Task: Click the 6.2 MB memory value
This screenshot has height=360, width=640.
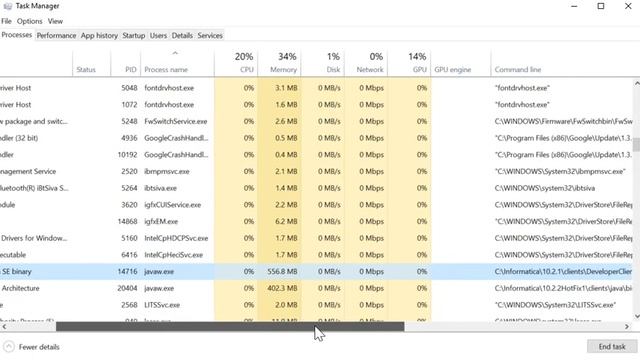Action: click(x=286, y=222)
